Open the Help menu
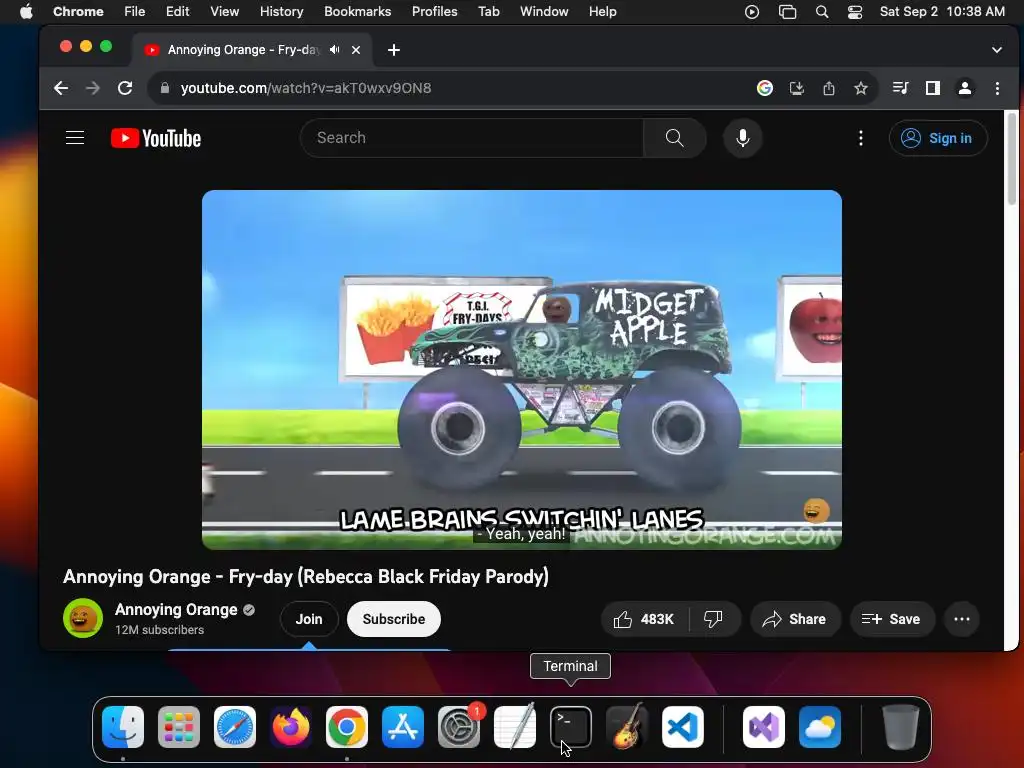 tap(602, 11)
